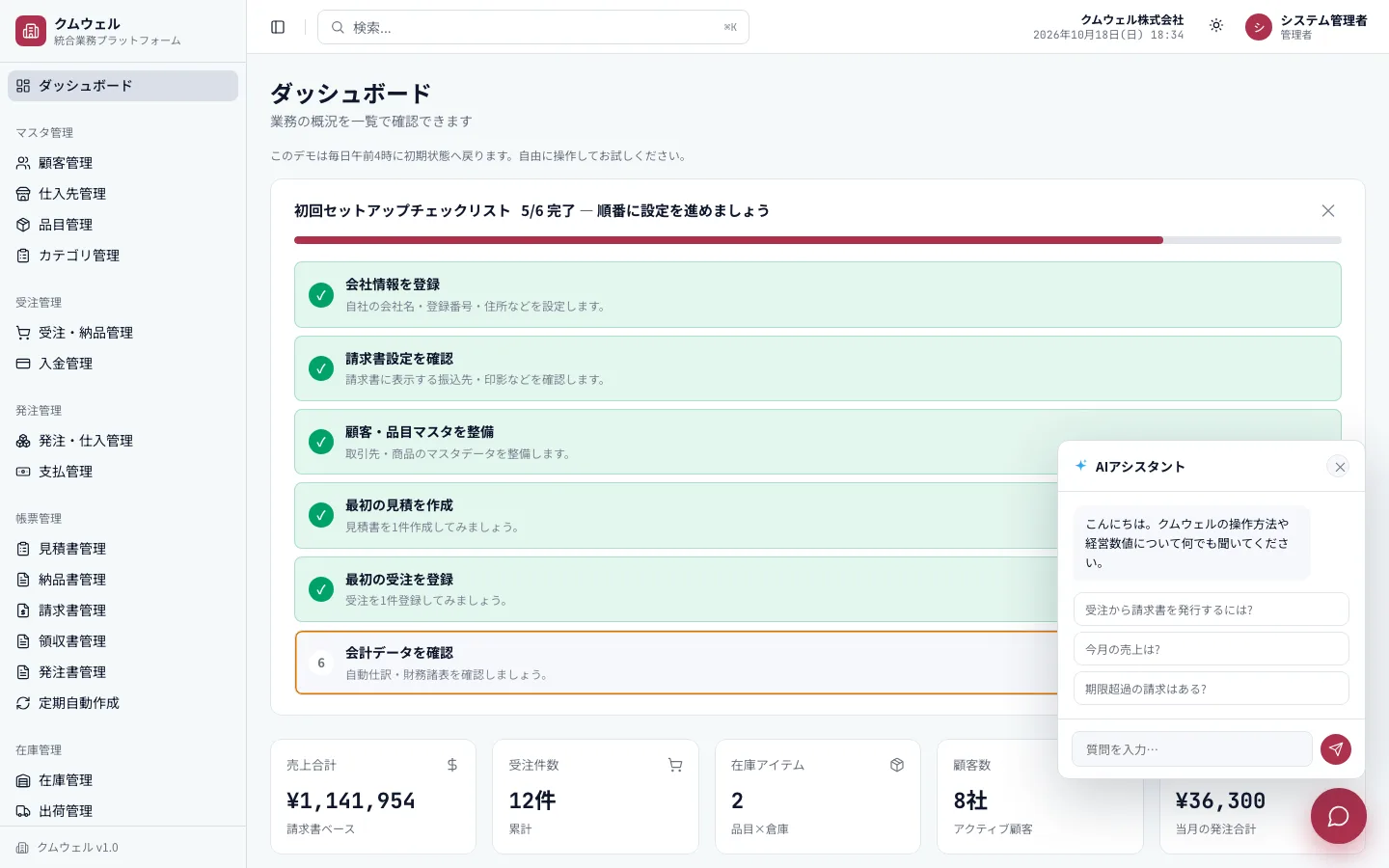Image resolution: width=1389 pixels, height=868 pixels.
Task: Open the システム管理者 user avatar
Action: click(1259, 27)
